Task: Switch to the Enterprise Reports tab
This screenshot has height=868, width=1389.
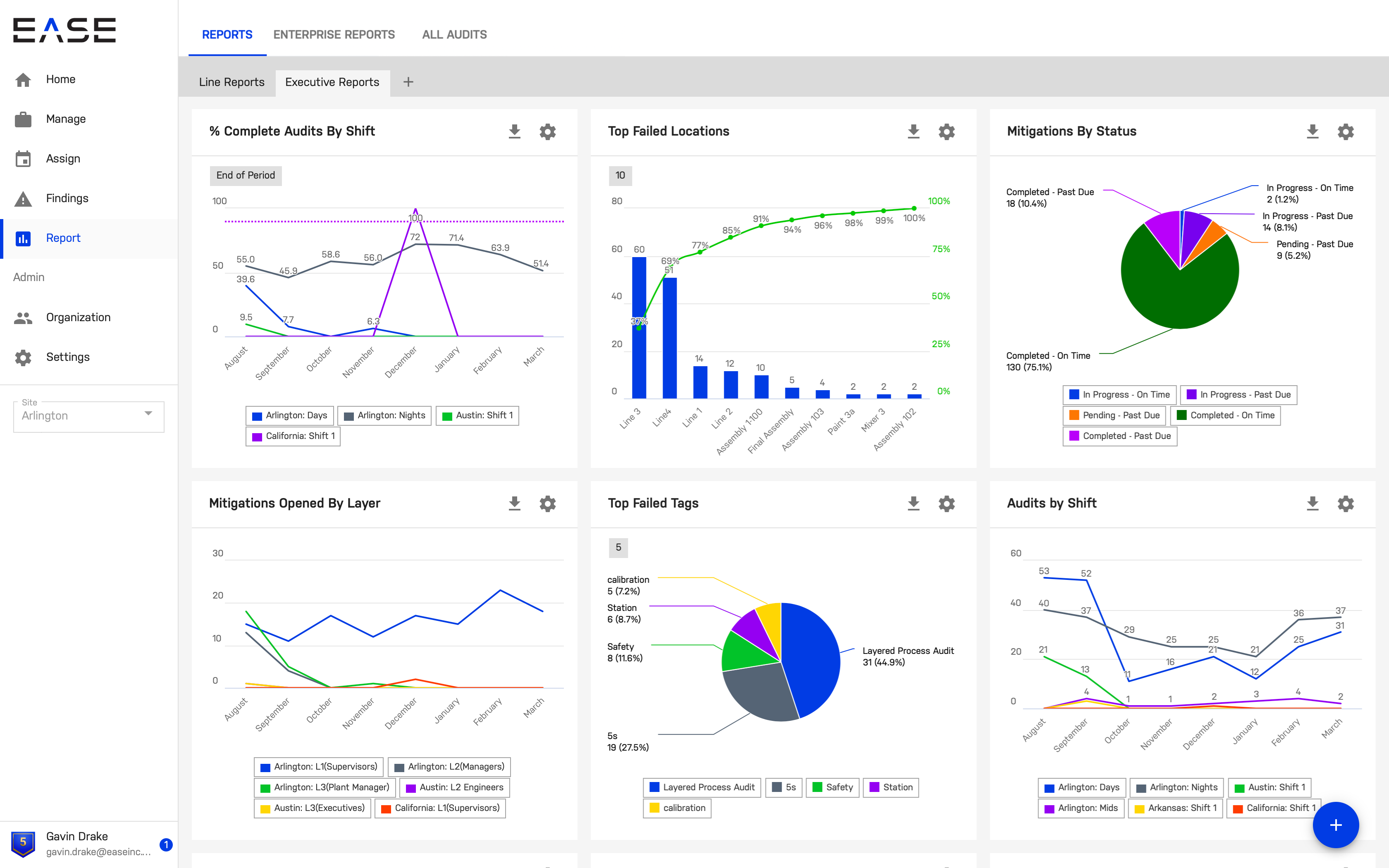Action: (334, 34)
